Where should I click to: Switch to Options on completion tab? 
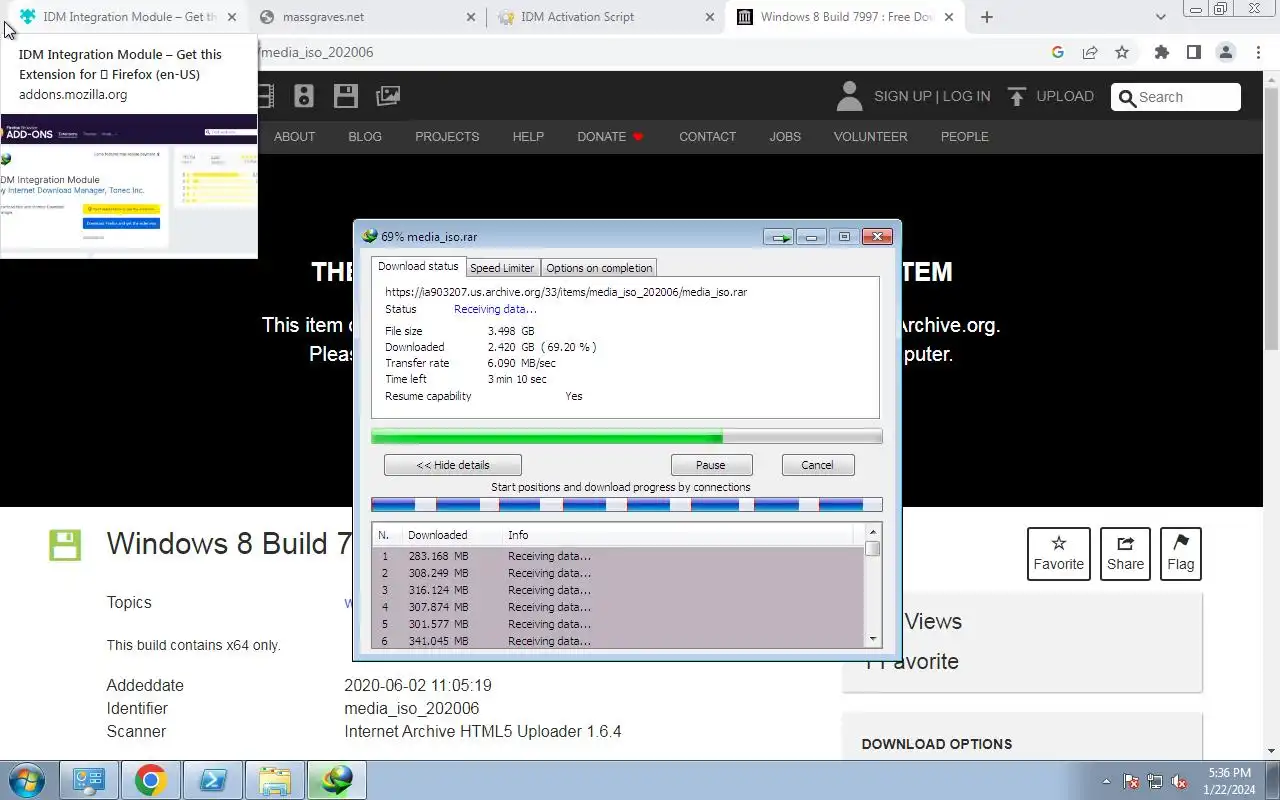[x=599, y=268]
